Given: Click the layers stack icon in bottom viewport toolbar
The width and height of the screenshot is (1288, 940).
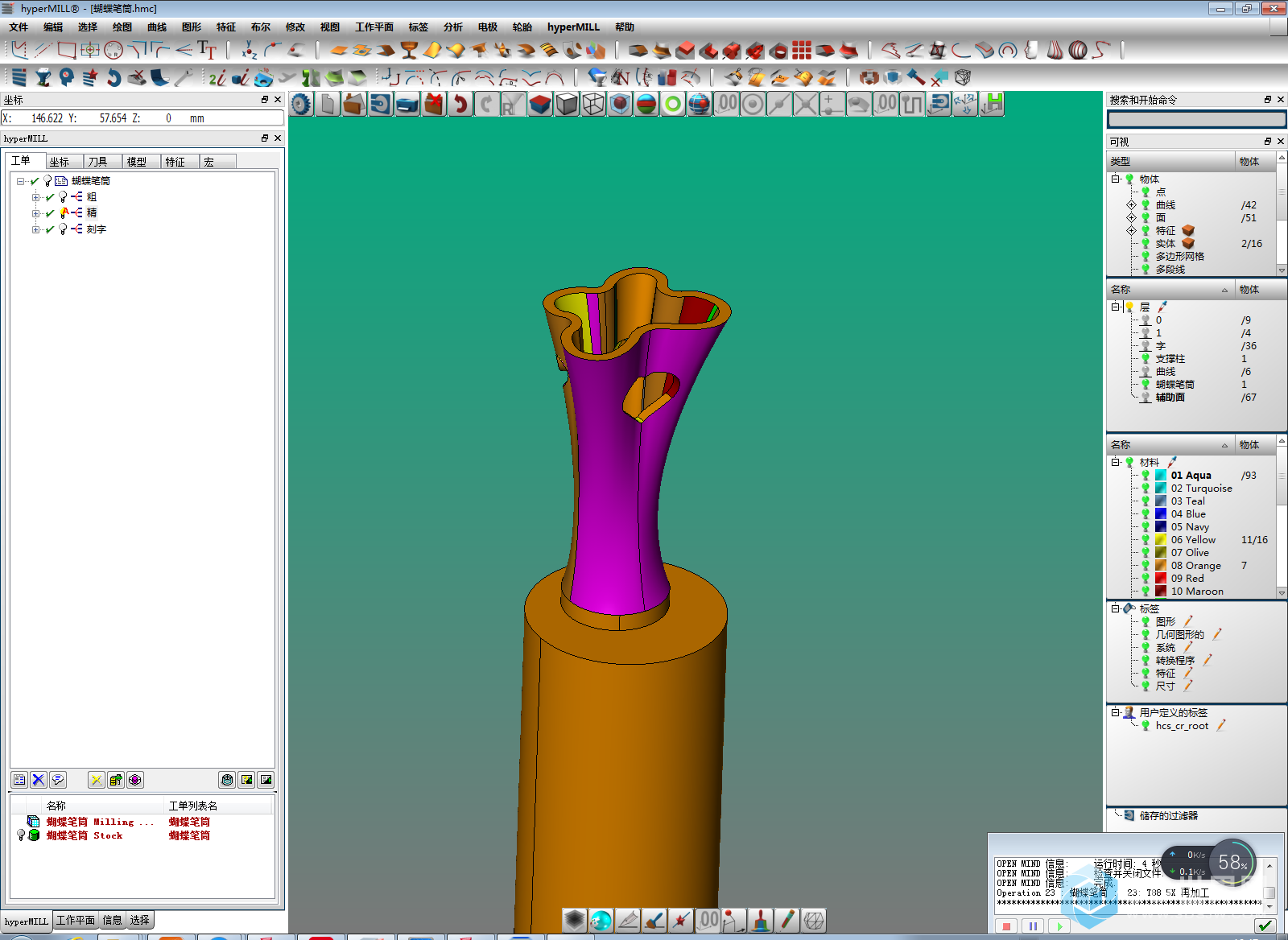Looking at the screenshot, I should point(574,920).
